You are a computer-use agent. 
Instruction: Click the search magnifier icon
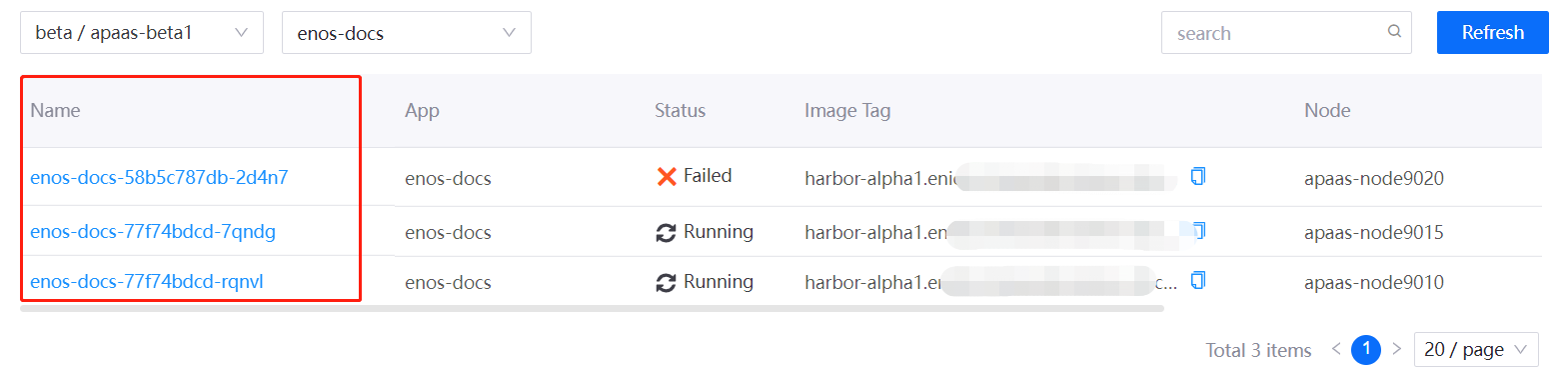tap(1394, 32)
